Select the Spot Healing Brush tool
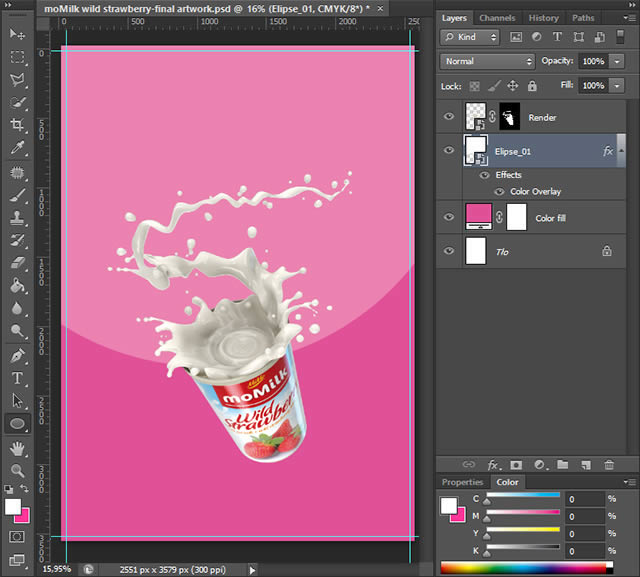 pos(17,173)
